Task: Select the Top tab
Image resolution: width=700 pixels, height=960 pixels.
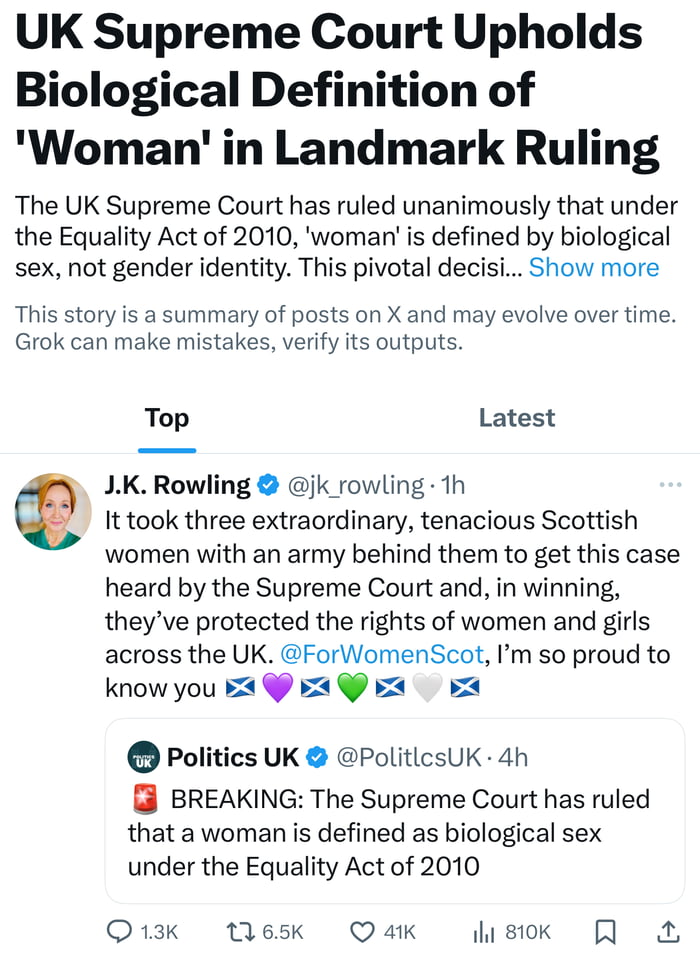Action: (x=166, y=417)
